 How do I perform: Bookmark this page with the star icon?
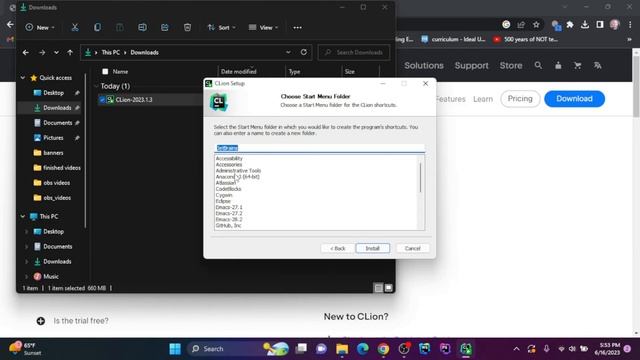coord(536,25)
